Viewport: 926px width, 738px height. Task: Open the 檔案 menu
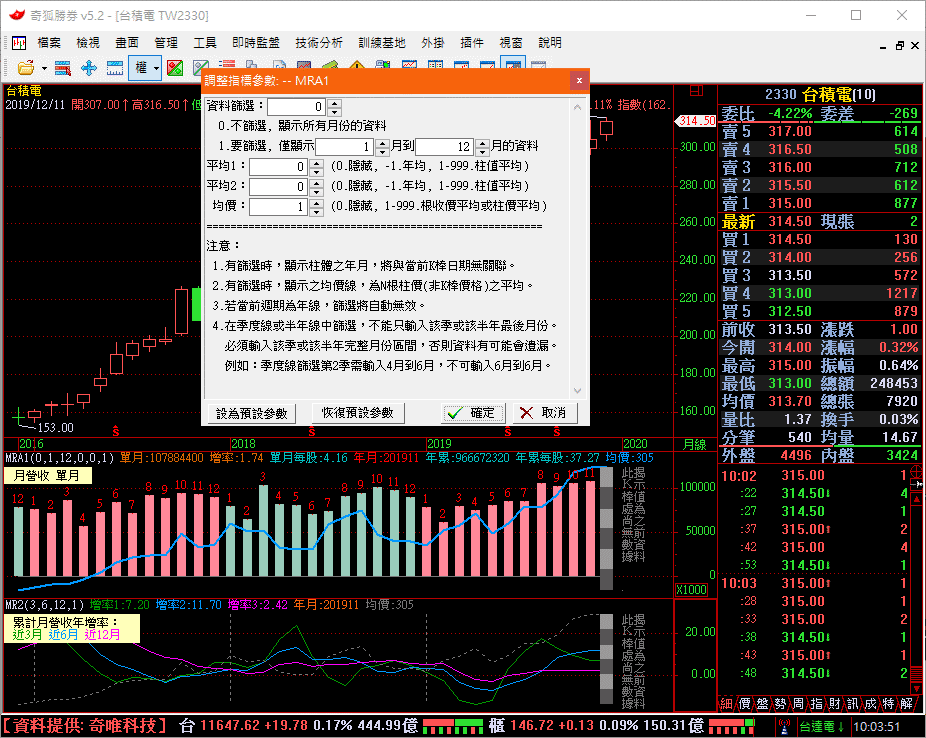[49, 43]
